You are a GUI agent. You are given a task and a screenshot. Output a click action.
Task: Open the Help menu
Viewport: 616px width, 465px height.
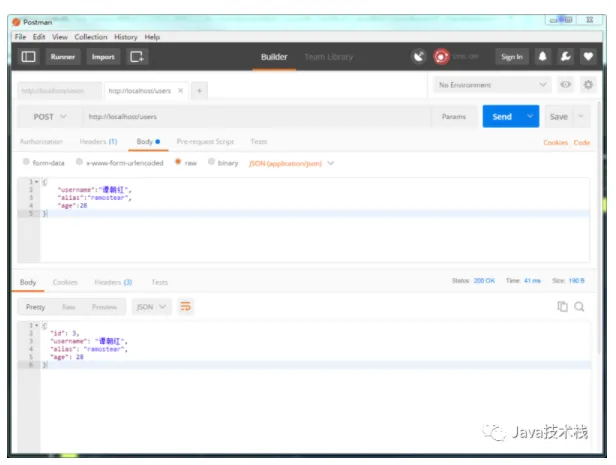tap(152, 37)
